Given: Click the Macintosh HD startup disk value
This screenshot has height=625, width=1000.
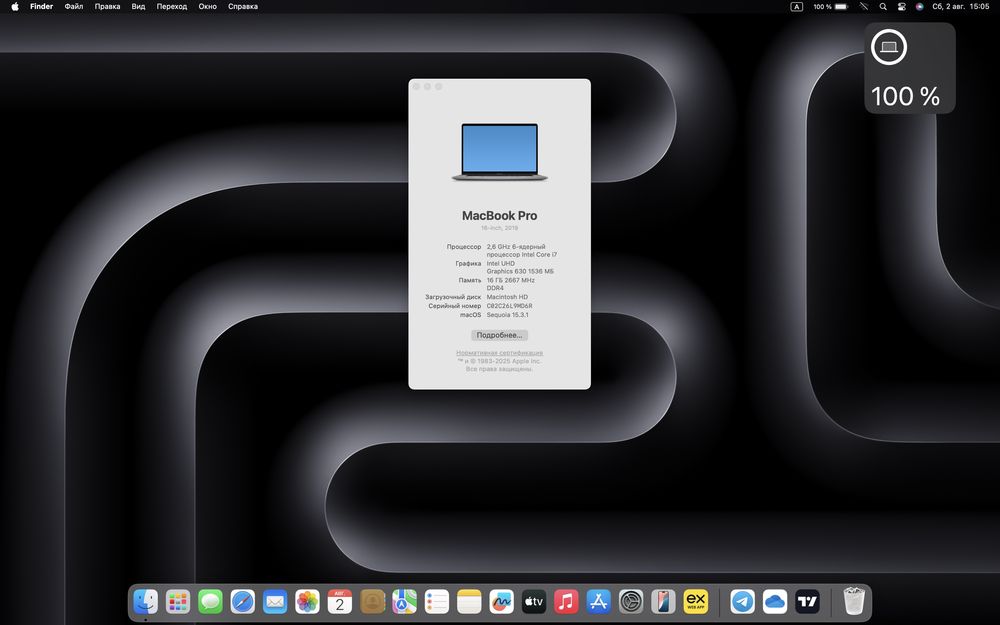Looking at the screenshot, I should [507, 297].
